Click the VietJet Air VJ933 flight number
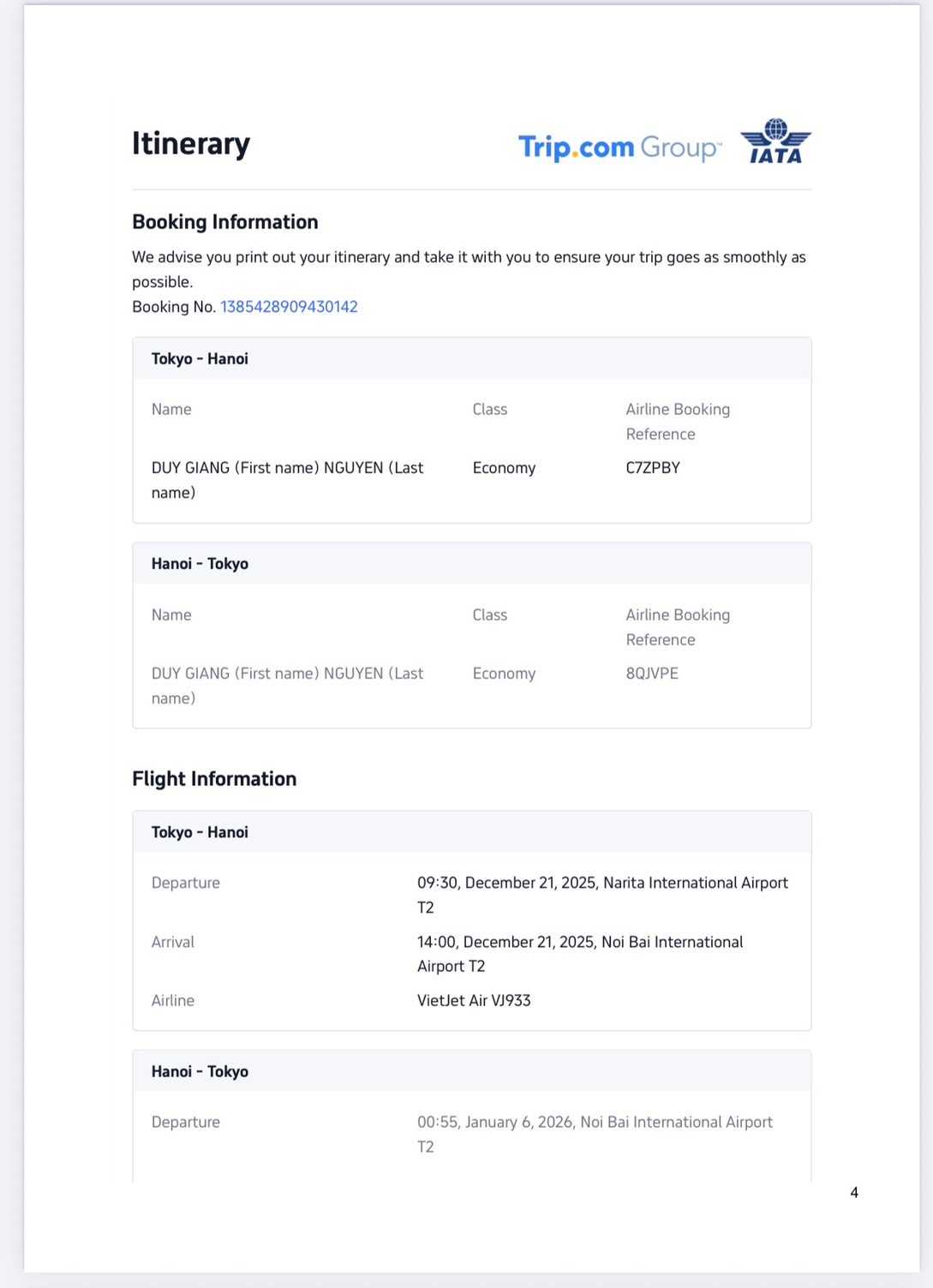 [x=474, y=1000]
